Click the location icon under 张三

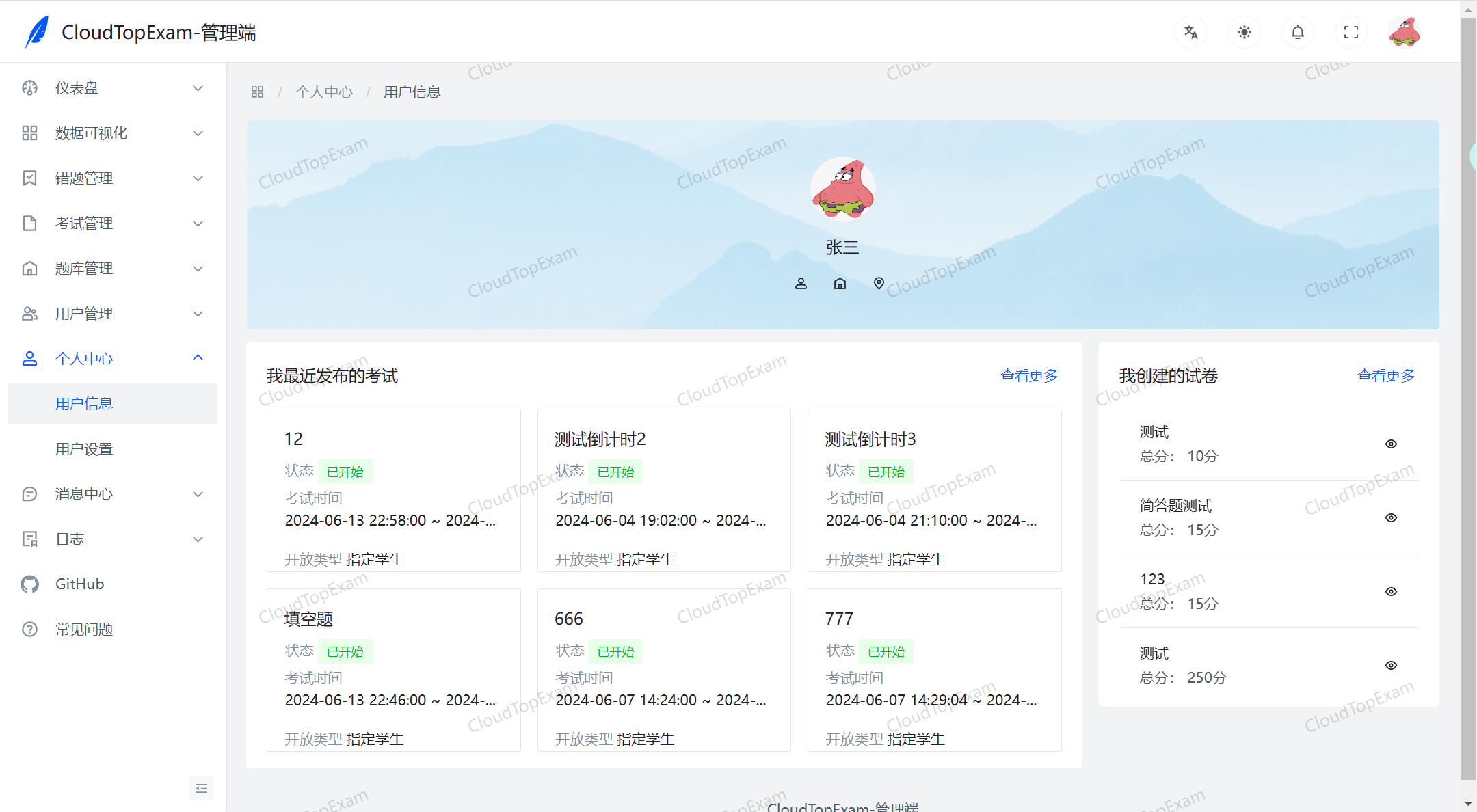[879, 283]
